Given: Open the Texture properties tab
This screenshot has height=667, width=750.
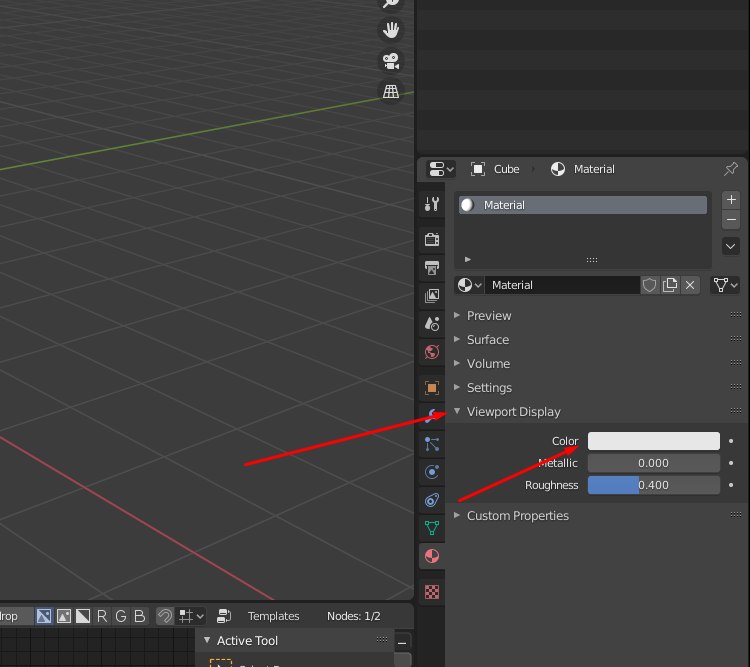Looking at the screenshot, I should tap(432, 592).
